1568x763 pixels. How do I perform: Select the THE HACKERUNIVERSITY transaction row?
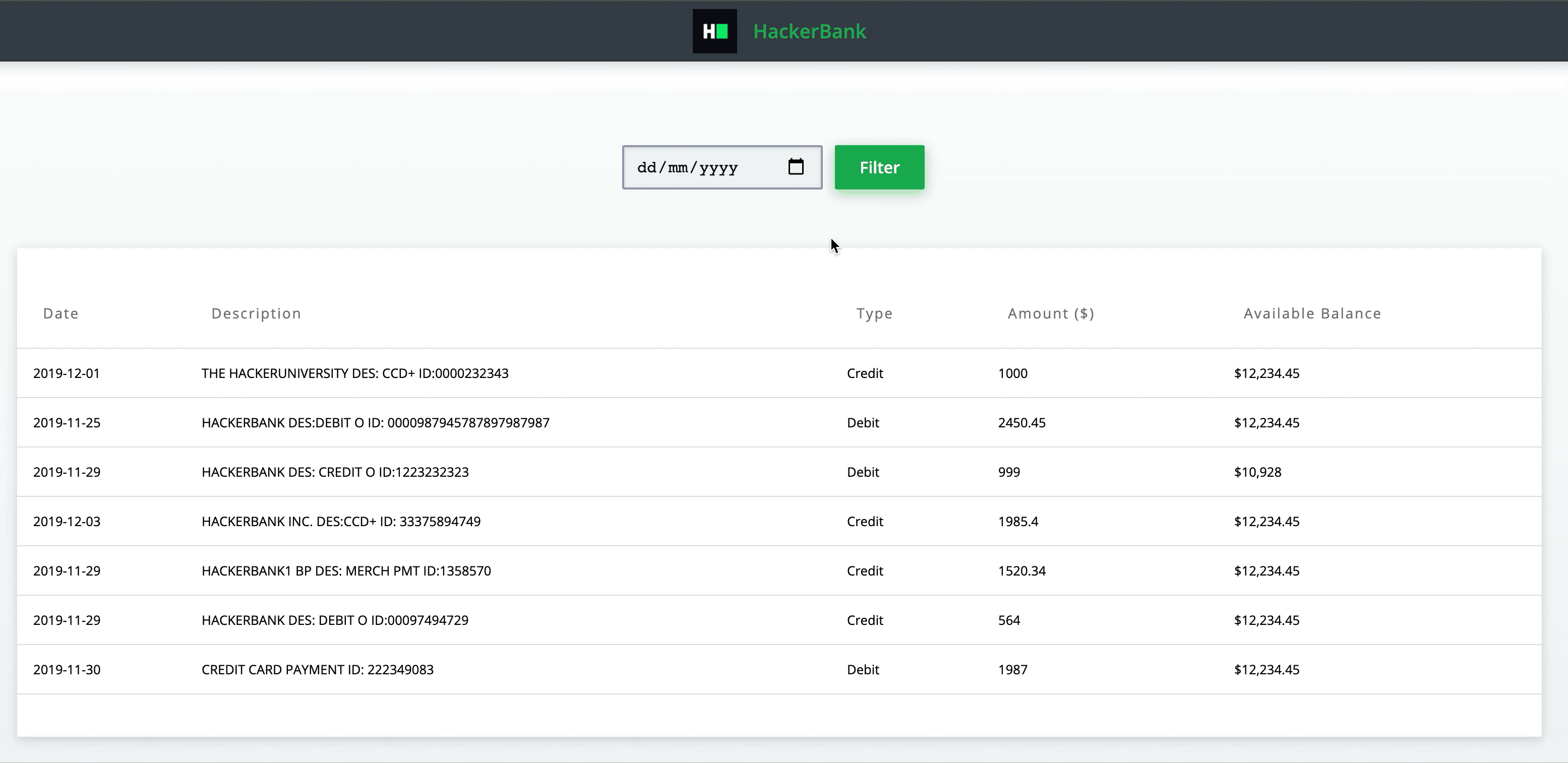point(355,373)
